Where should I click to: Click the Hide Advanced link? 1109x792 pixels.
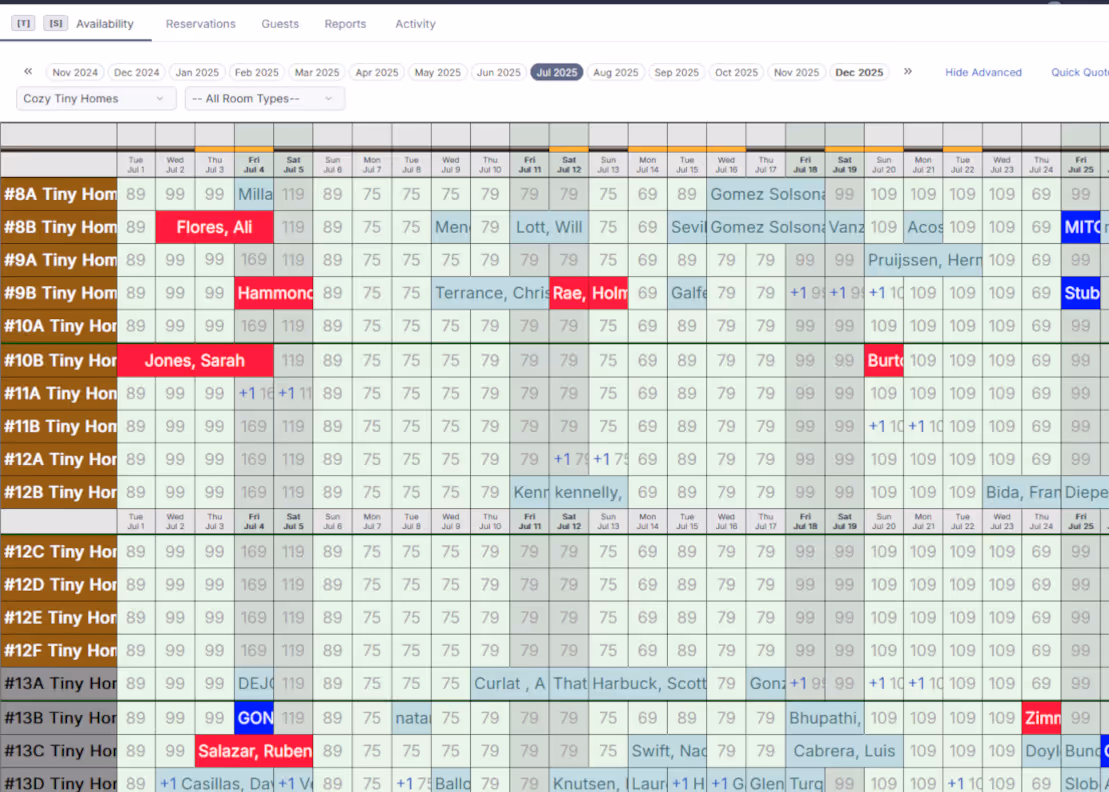point(983,72)
